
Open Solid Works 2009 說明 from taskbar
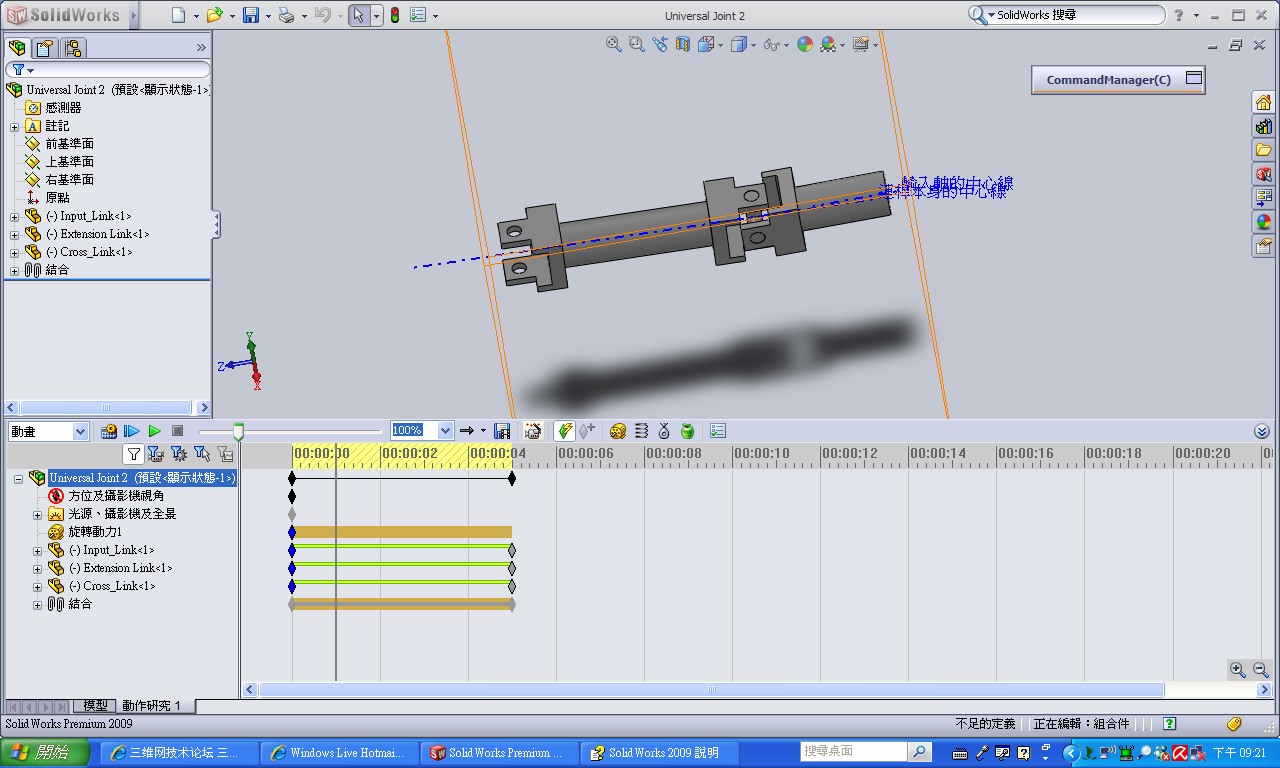pyautogui.click(x=658, y=752)
